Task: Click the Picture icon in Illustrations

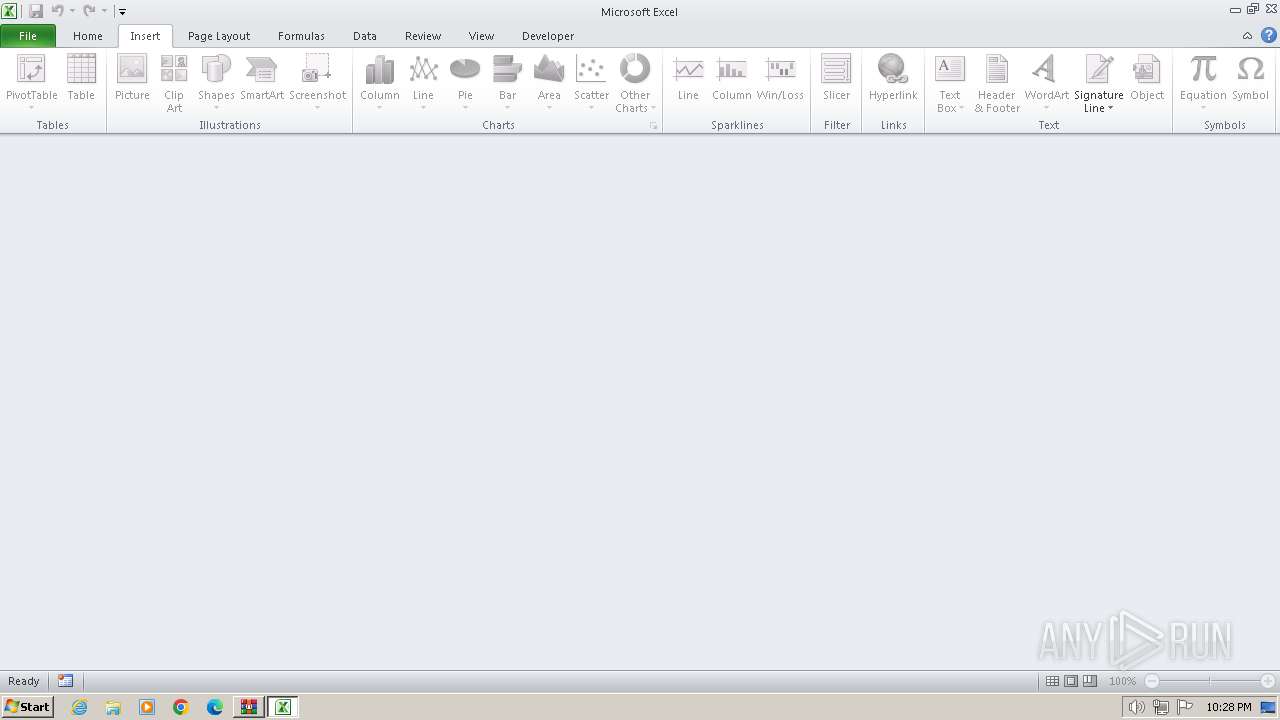Action: click(x=132, y=70)
